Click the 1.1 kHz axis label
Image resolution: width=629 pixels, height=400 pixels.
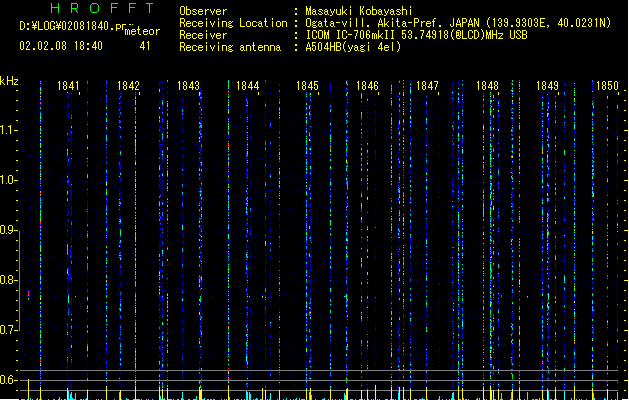[7, 130]
